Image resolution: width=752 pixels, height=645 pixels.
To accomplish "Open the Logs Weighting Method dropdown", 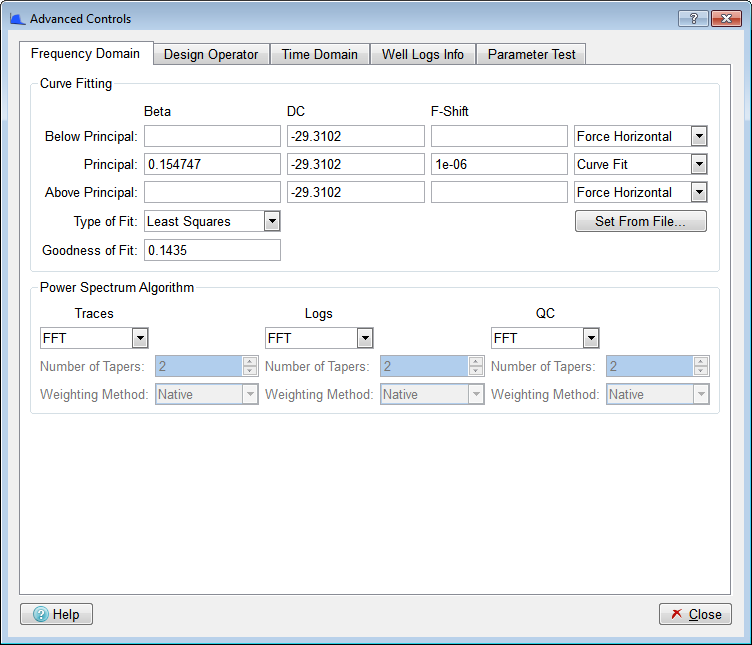I will [x=432, y=394].
